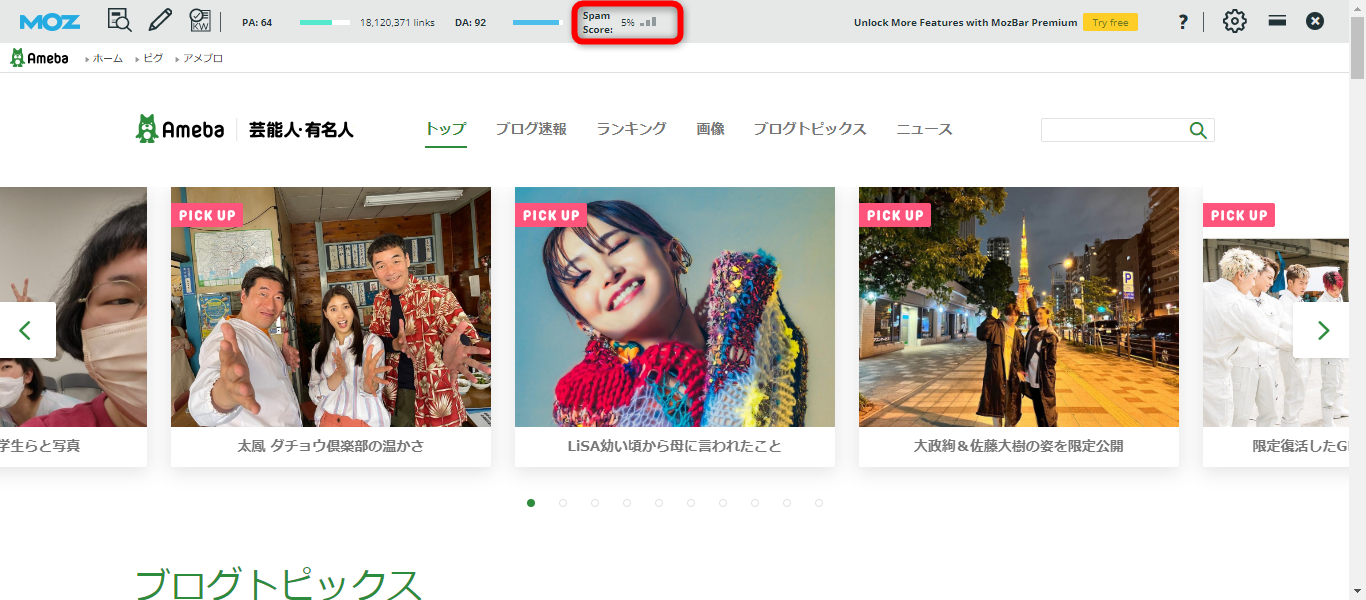Click Unlock More Features with MozBar Premium text

coord(965,22)
